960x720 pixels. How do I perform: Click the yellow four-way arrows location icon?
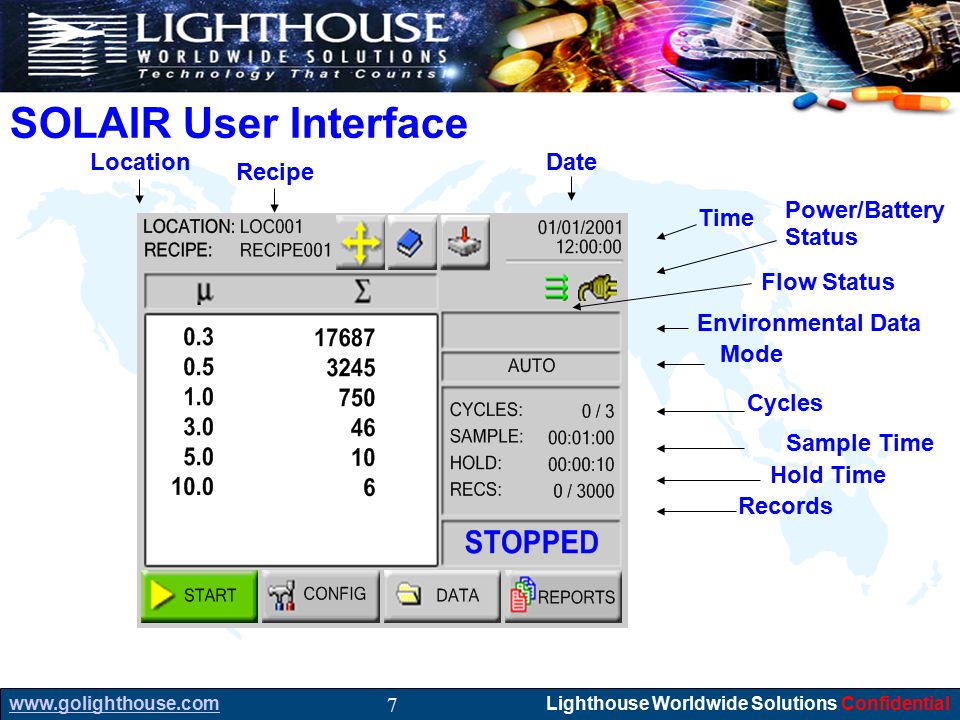tap(361, 242)
